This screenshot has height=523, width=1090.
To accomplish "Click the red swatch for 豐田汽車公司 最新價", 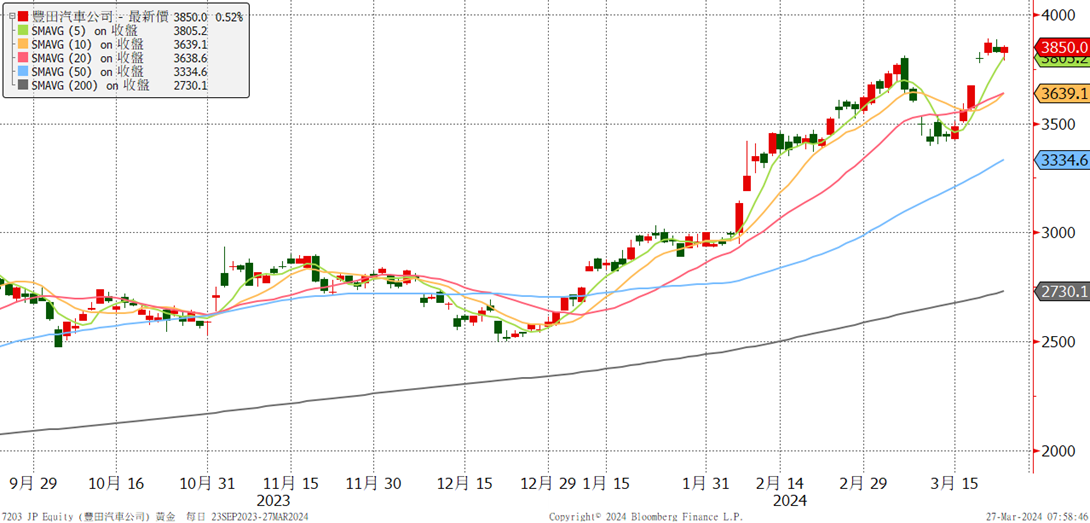I will pos(24,16).
